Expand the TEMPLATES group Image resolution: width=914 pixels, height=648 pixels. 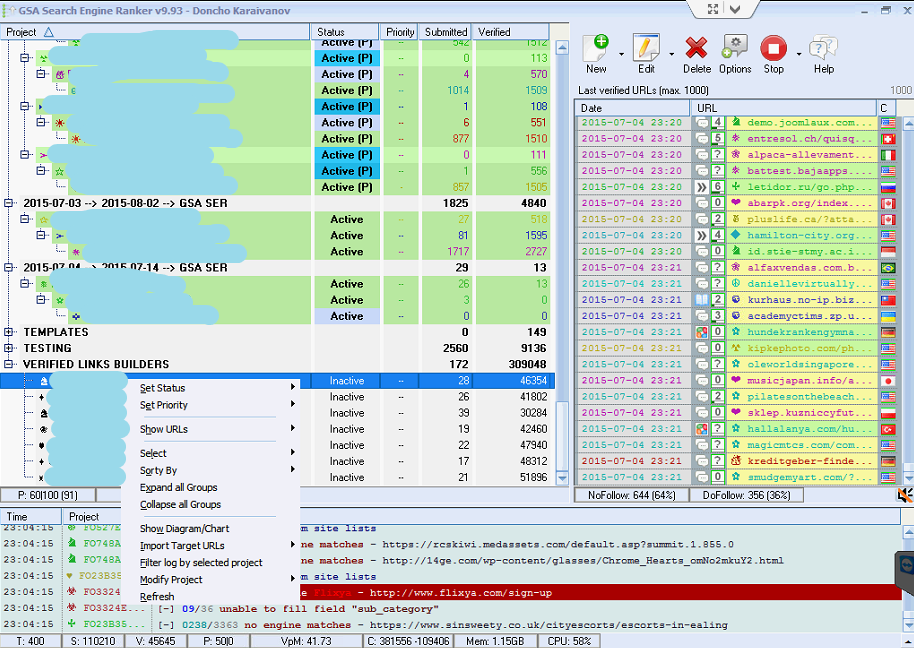[10, 332]
